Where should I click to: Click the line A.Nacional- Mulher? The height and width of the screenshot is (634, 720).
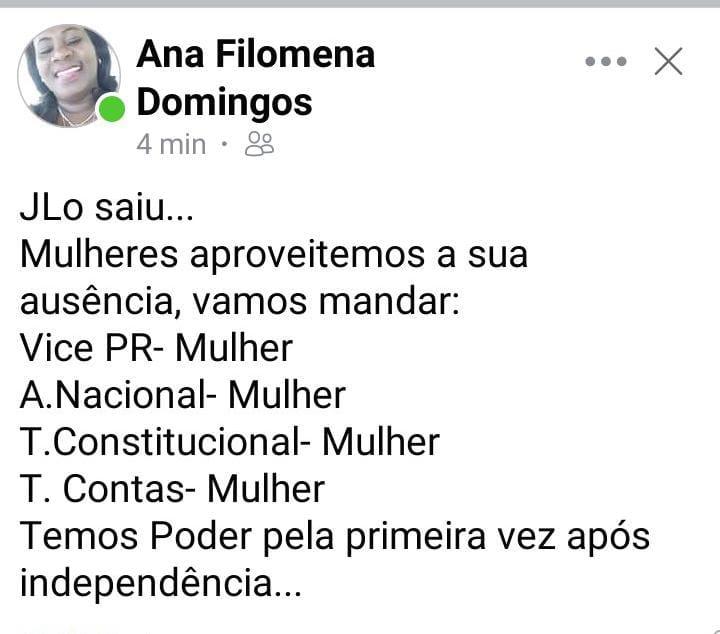(183, 395)
